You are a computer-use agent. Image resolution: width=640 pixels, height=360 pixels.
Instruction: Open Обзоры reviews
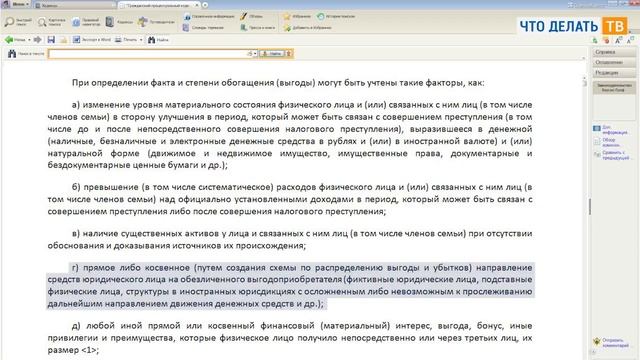pos(251,16)
